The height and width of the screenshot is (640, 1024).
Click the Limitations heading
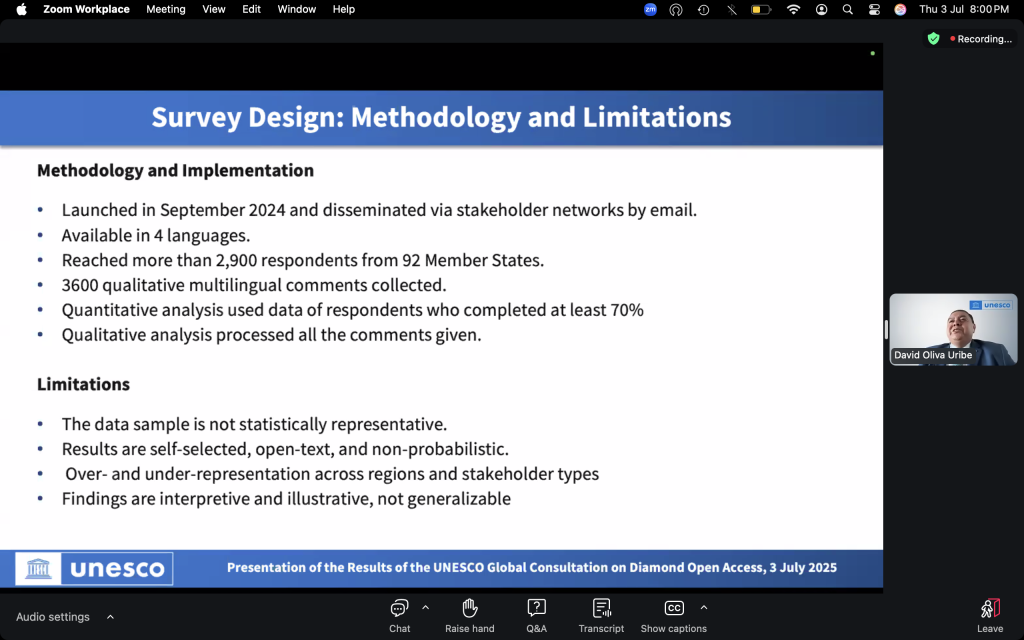(x=83, y=384)
